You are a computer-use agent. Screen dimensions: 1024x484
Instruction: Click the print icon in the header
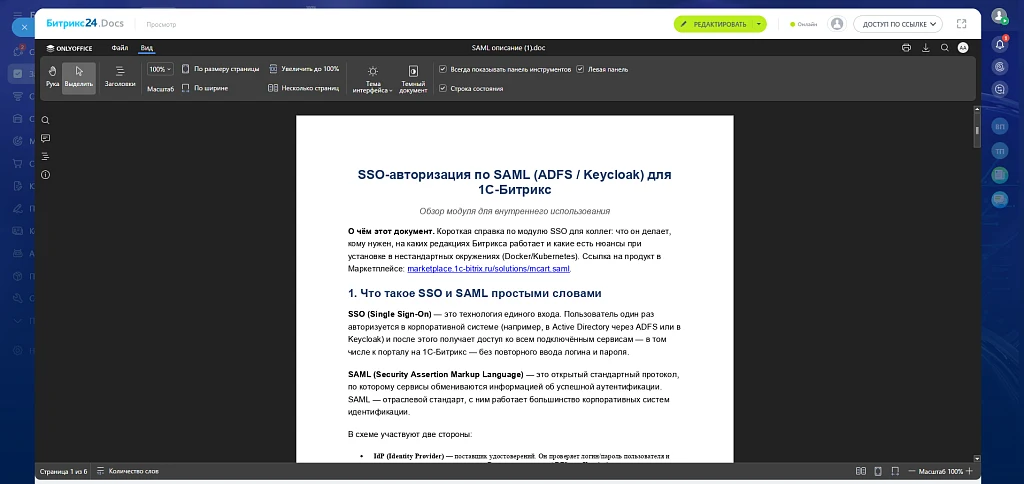(x=906, y=48)
